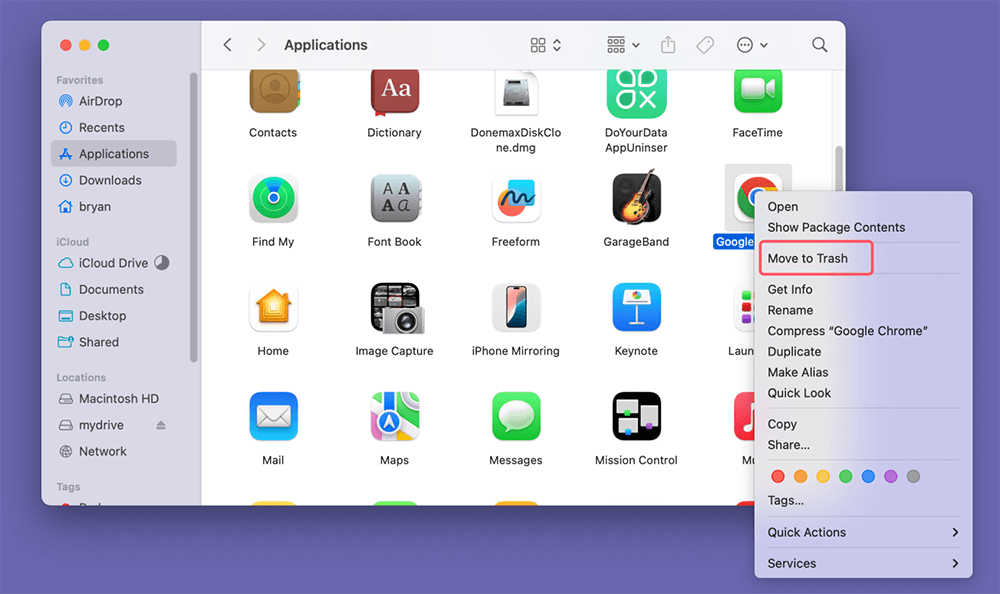
Task: Select Get Info in context menu
Action: click(790, 289)
